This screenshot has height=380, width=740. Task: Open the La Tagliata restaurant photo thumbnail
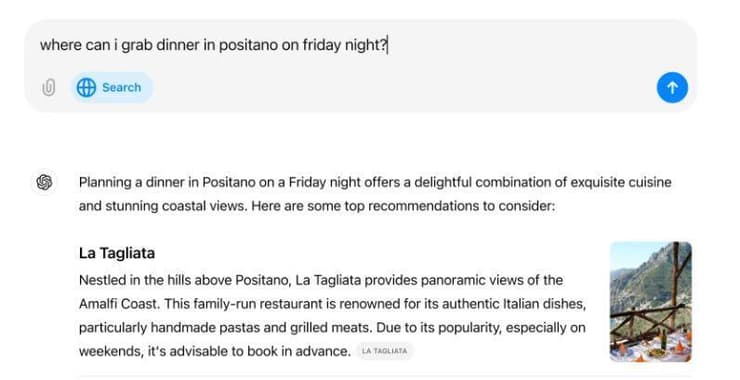(x=650, y=302)
